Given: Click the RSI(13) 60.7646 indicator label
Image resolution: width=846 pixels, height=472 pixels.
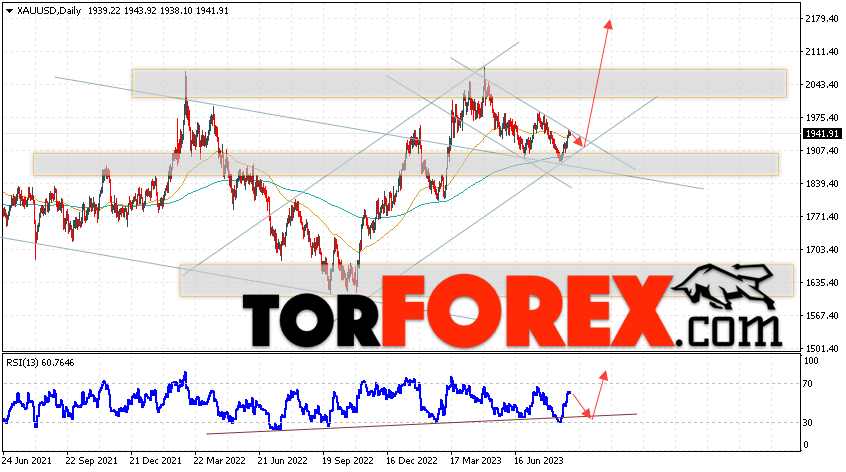Looking at the screenshot, I should click(x=40, y=363).
